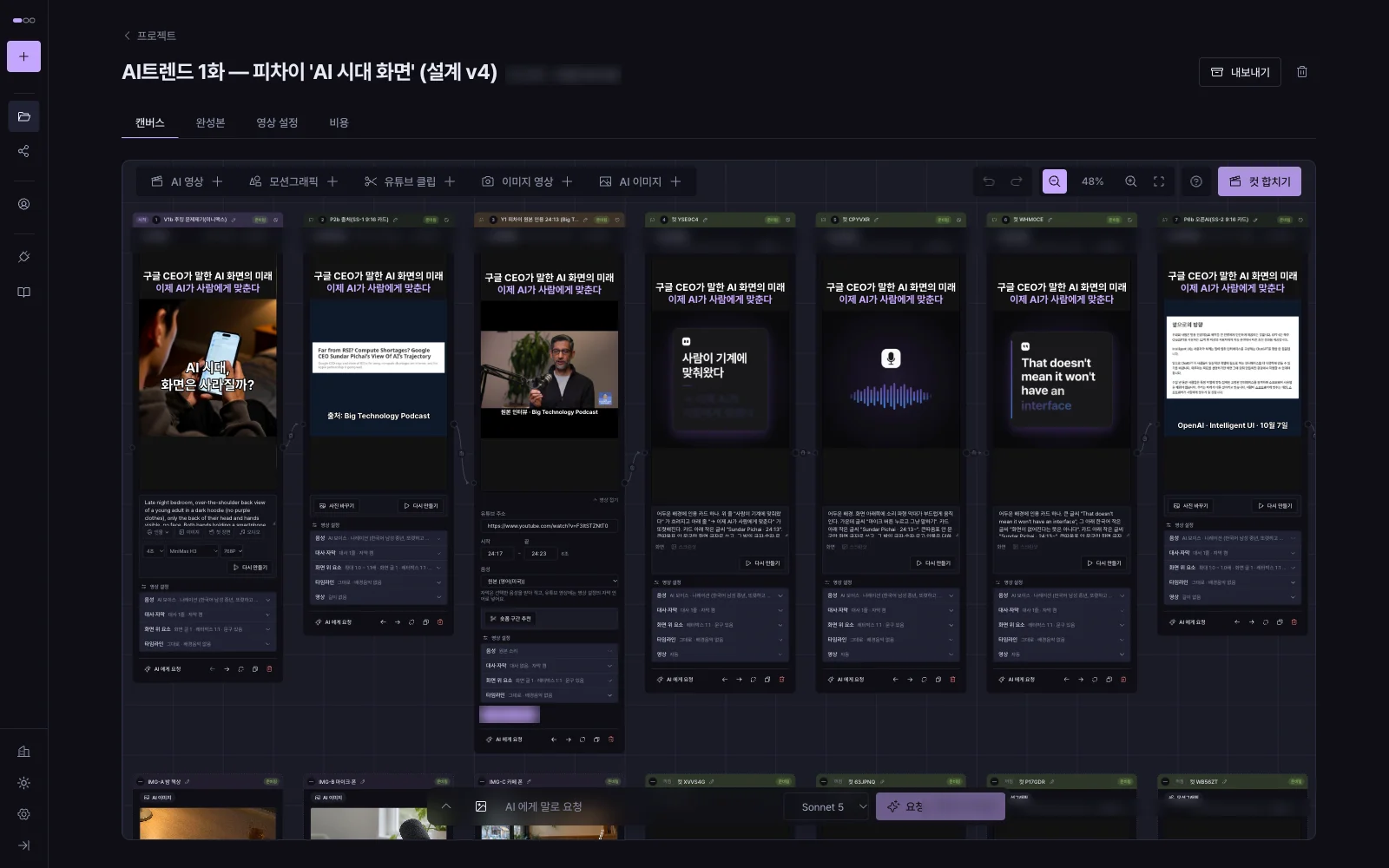Open the share nodes icon in sidebar
This screenshot has height=868, width=1389.
click(x=23, y=151)
